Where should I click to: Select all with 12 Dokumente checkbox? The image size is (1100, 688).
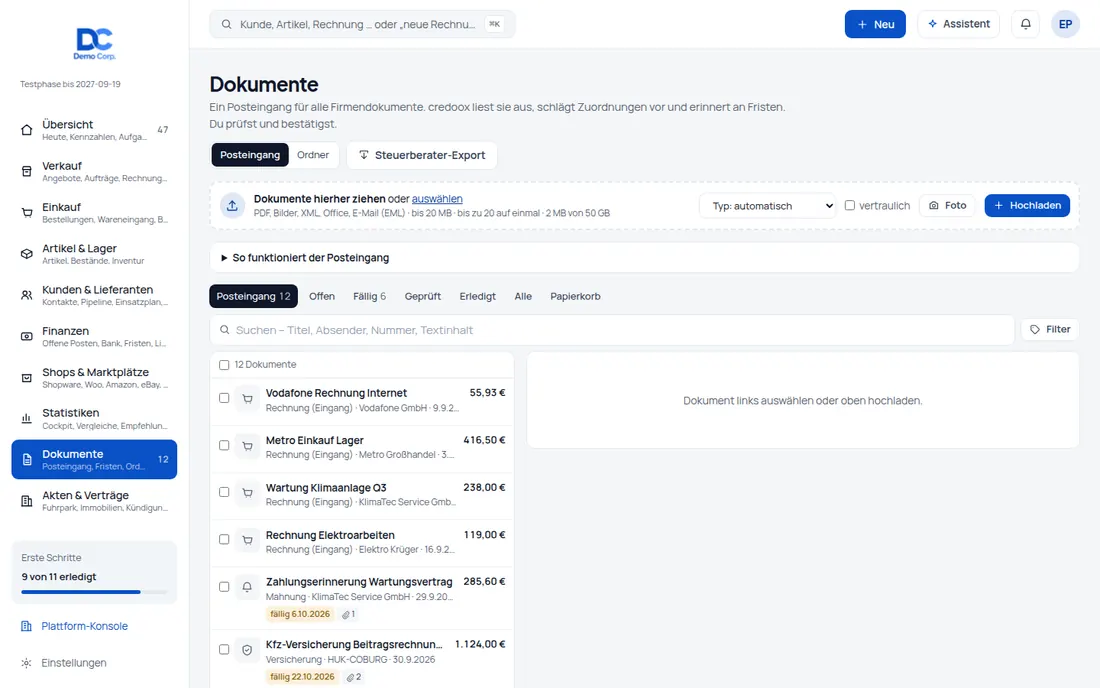(x=224, y=365)
